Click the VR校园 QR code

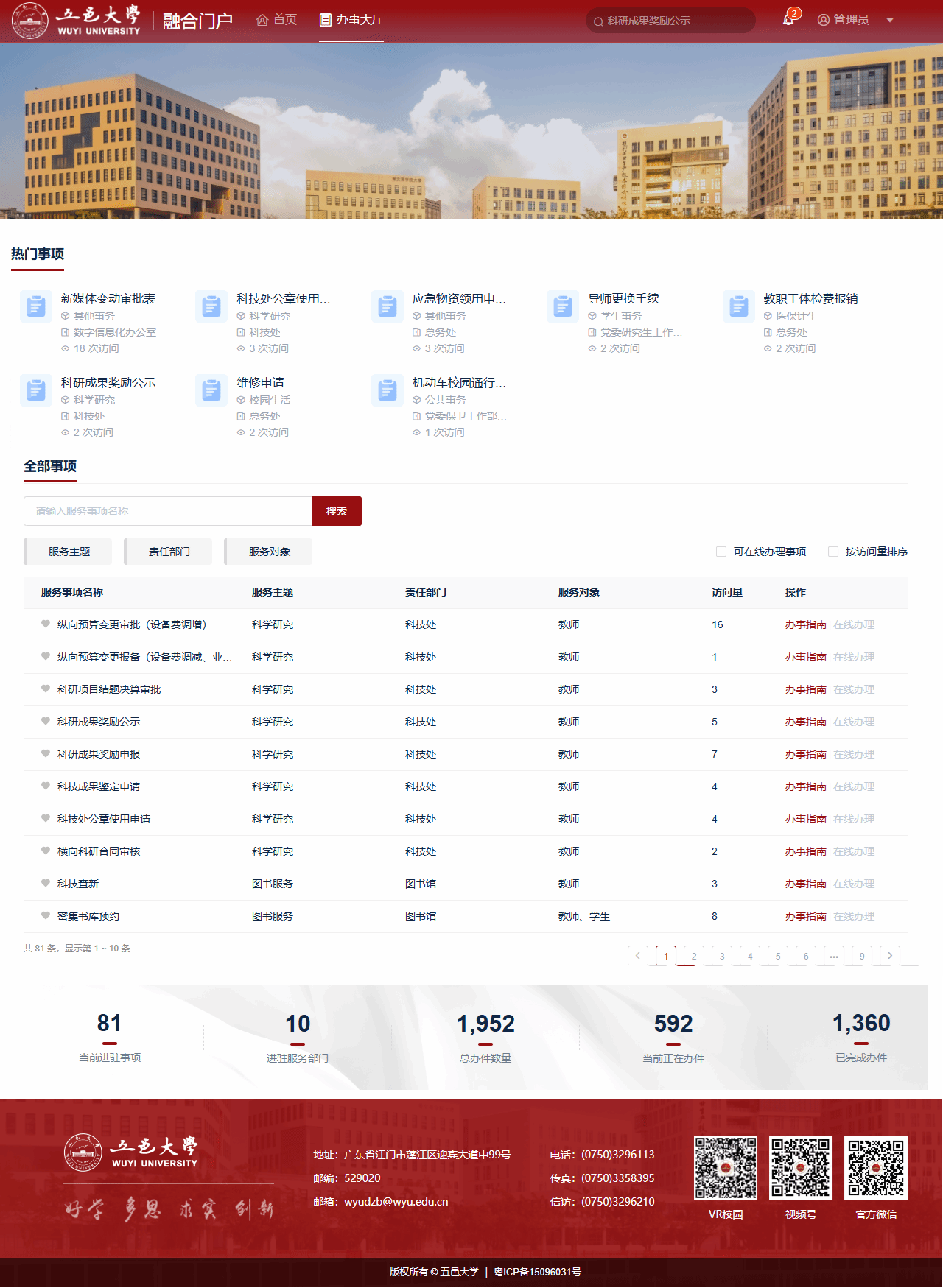[x=725, y=1168]
